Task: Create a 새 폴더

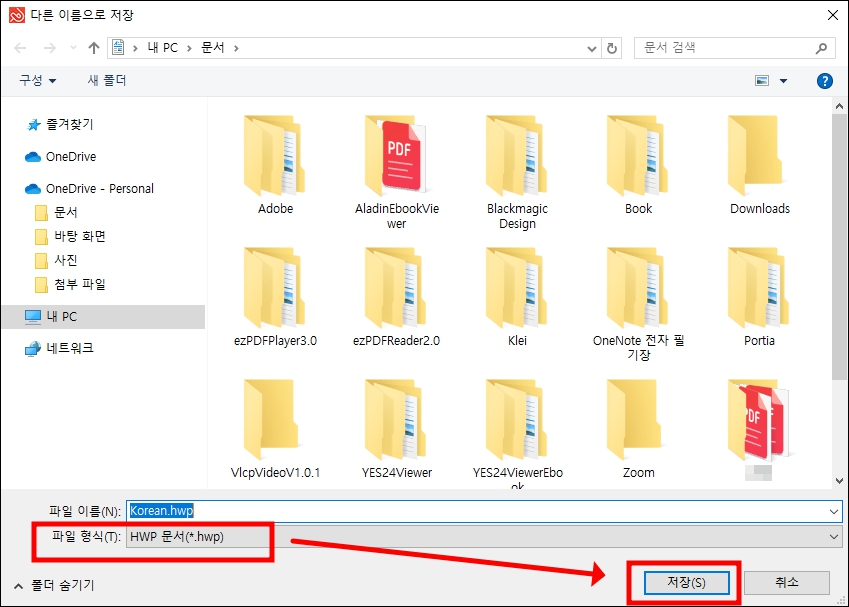Action: click(107, 81)
